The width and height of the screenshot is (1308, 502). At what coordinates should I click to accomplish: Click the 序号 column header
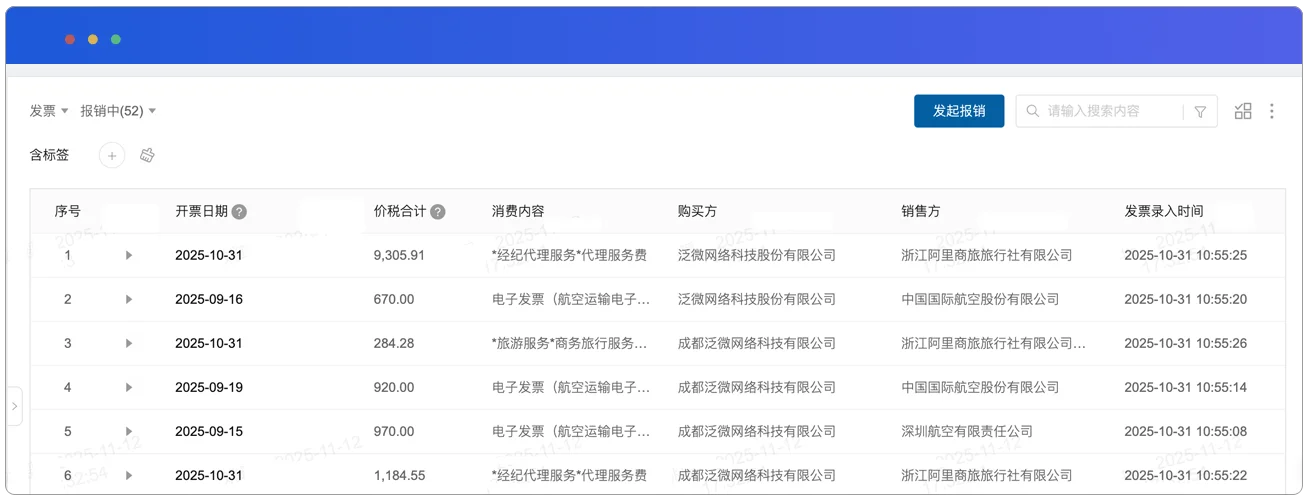[68, 212]
